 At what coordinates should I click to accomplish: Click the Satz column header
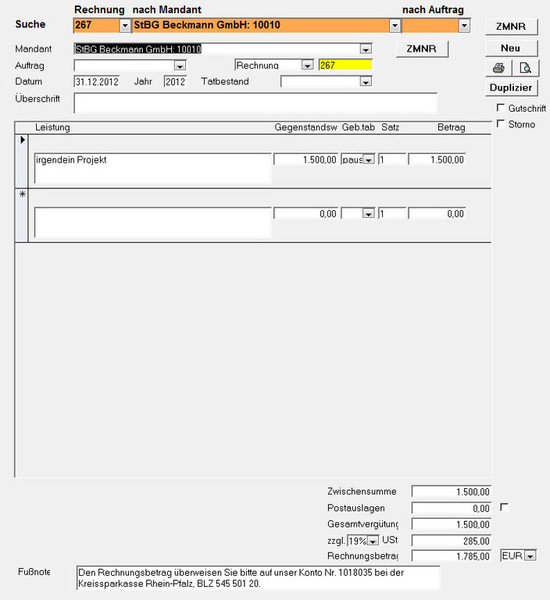390,127
